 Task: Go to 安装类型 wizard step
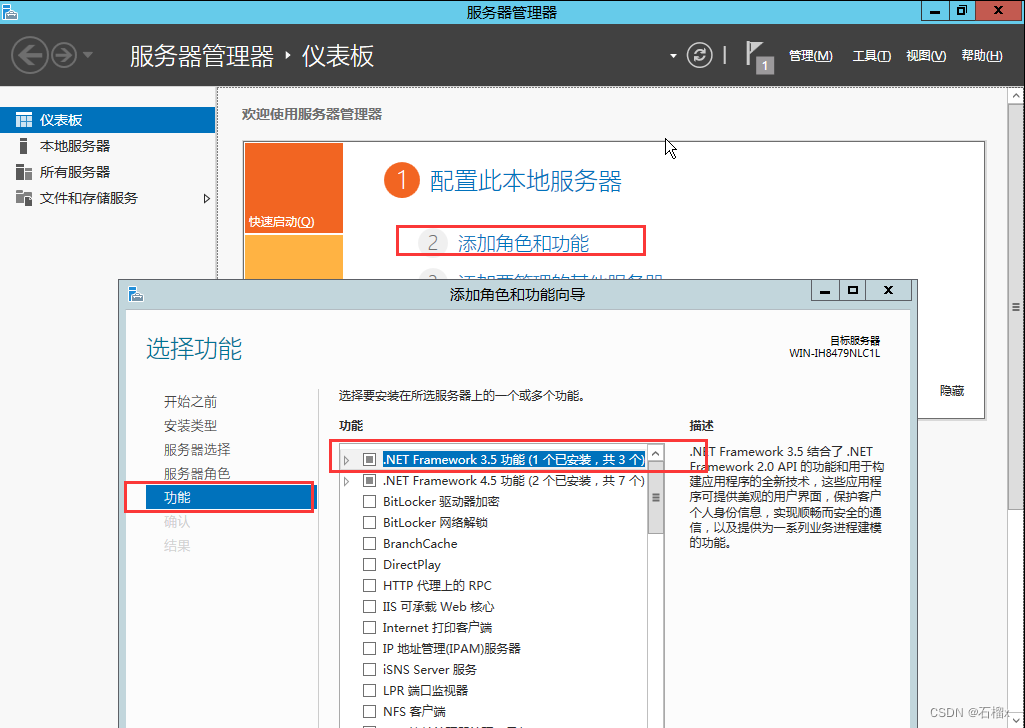pos(190,425)
